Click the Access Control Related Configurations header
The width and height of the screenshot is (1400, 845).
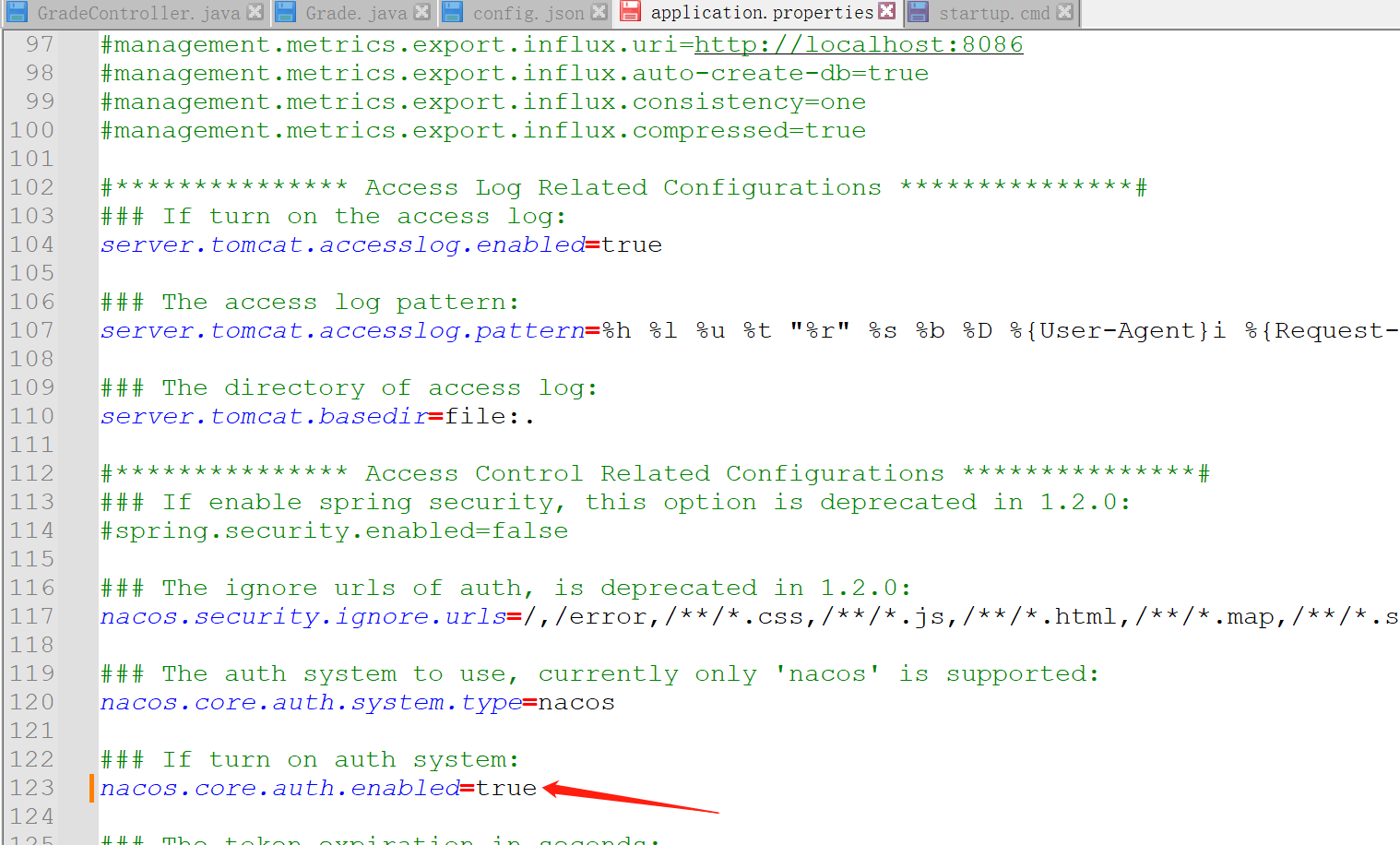tap(655, 473)
